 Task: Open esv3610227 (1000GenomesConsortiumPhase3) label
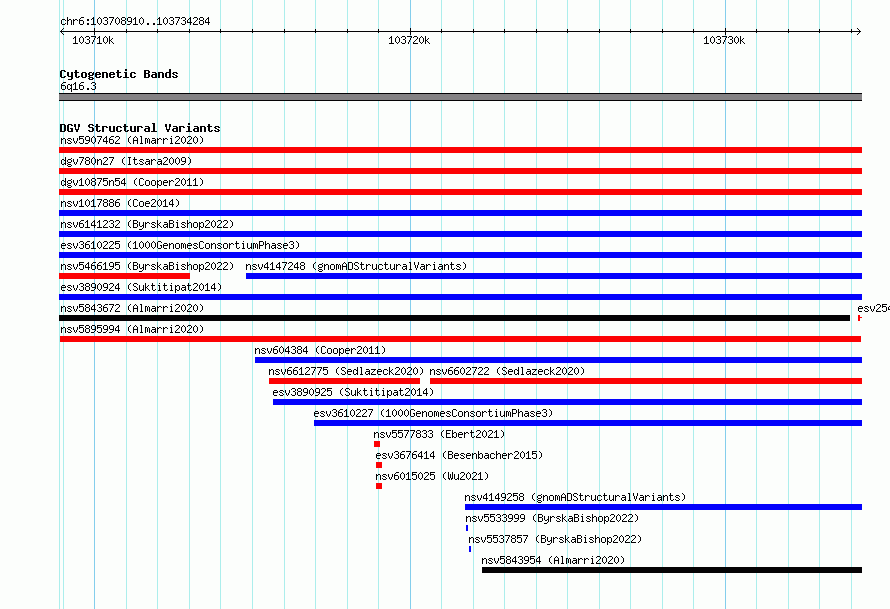(433, 413)
